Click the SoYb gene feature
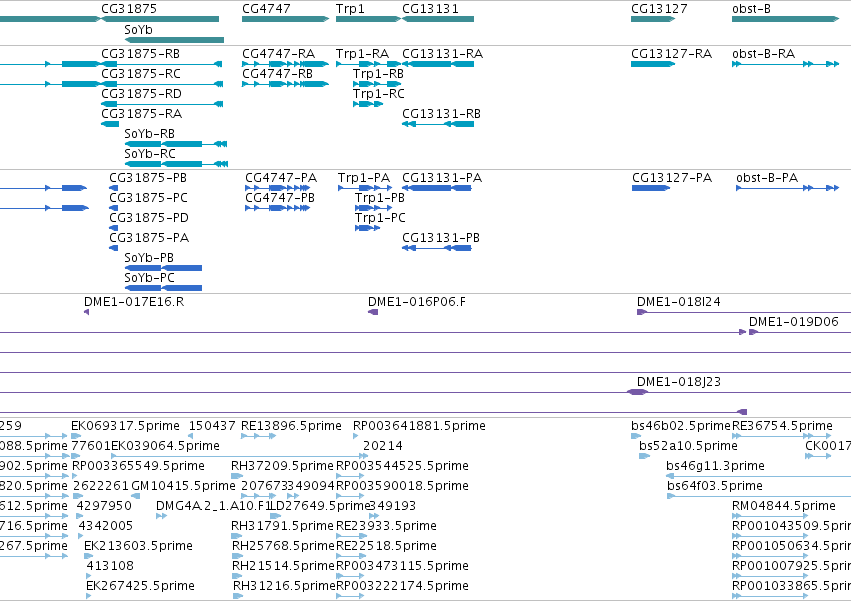 pyautogui.click(x=174, y=40)
